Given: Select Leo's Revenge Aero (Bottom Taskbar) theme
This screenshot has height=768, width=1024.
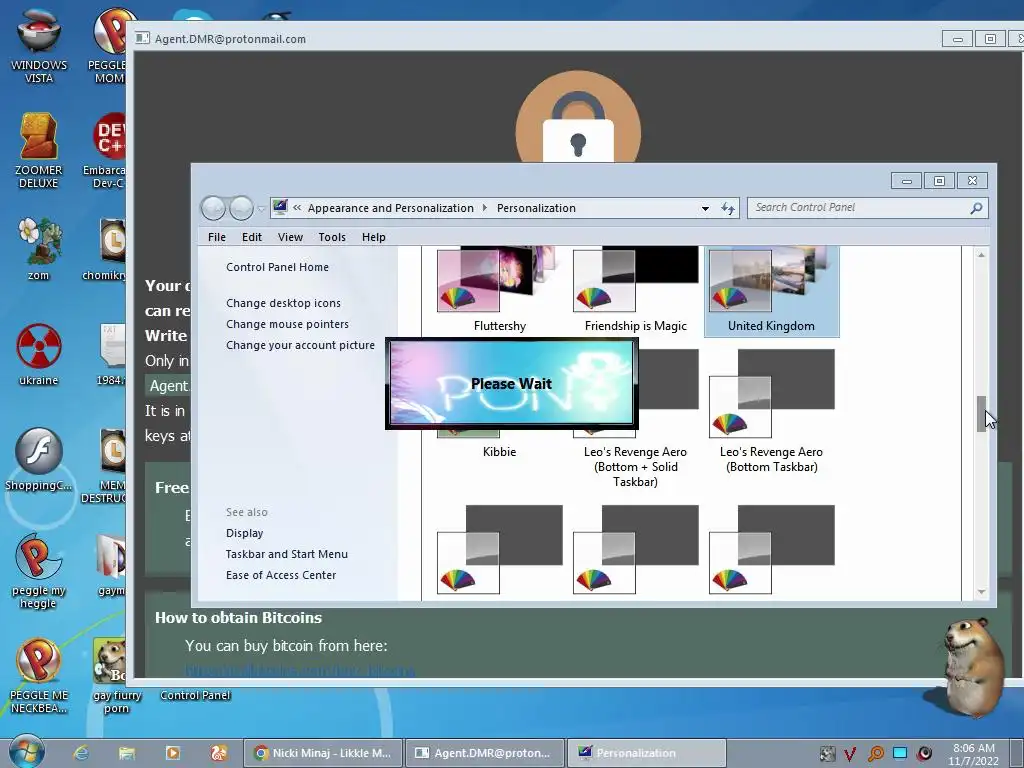Looking at the screenshot, I should click(771, 411).
